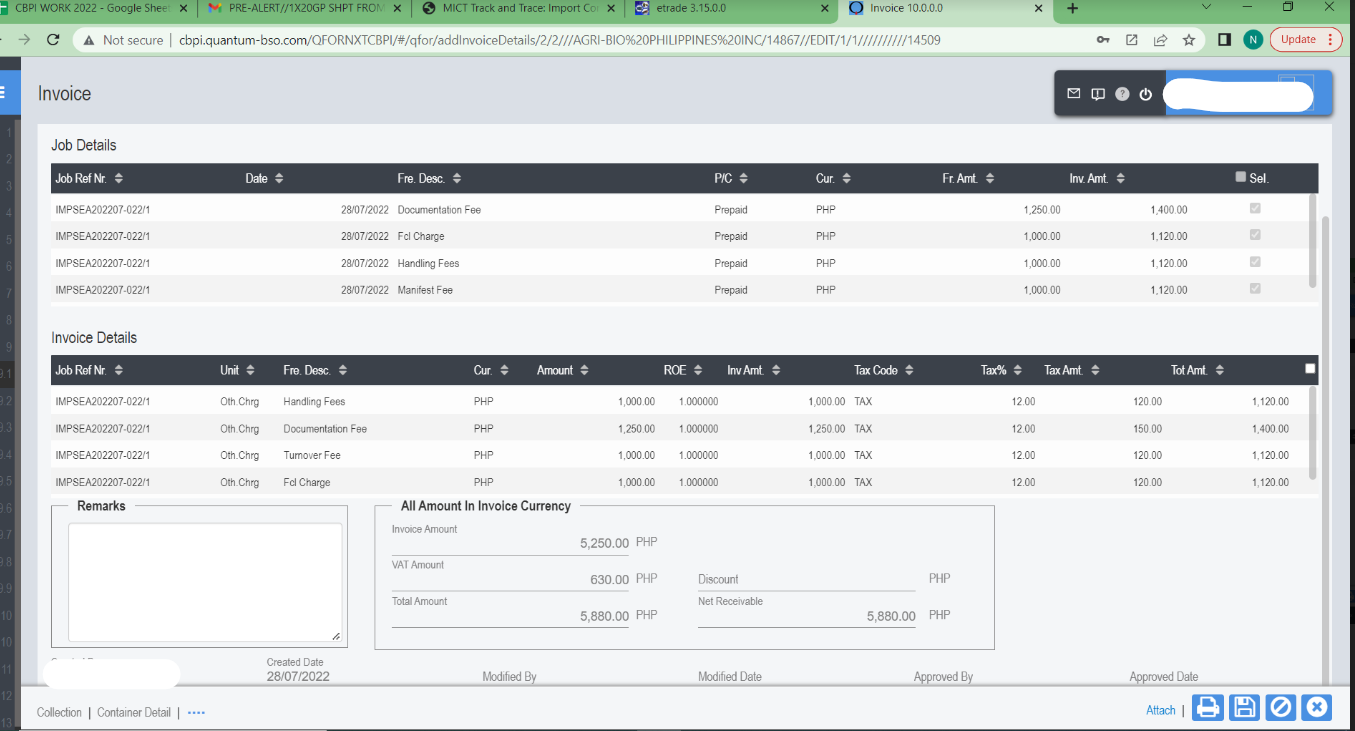Image resolution: width=1355 pixels, height=731 pixels.
Task: Click the share page icon in address bar
Action: [x=1160, y=40]
